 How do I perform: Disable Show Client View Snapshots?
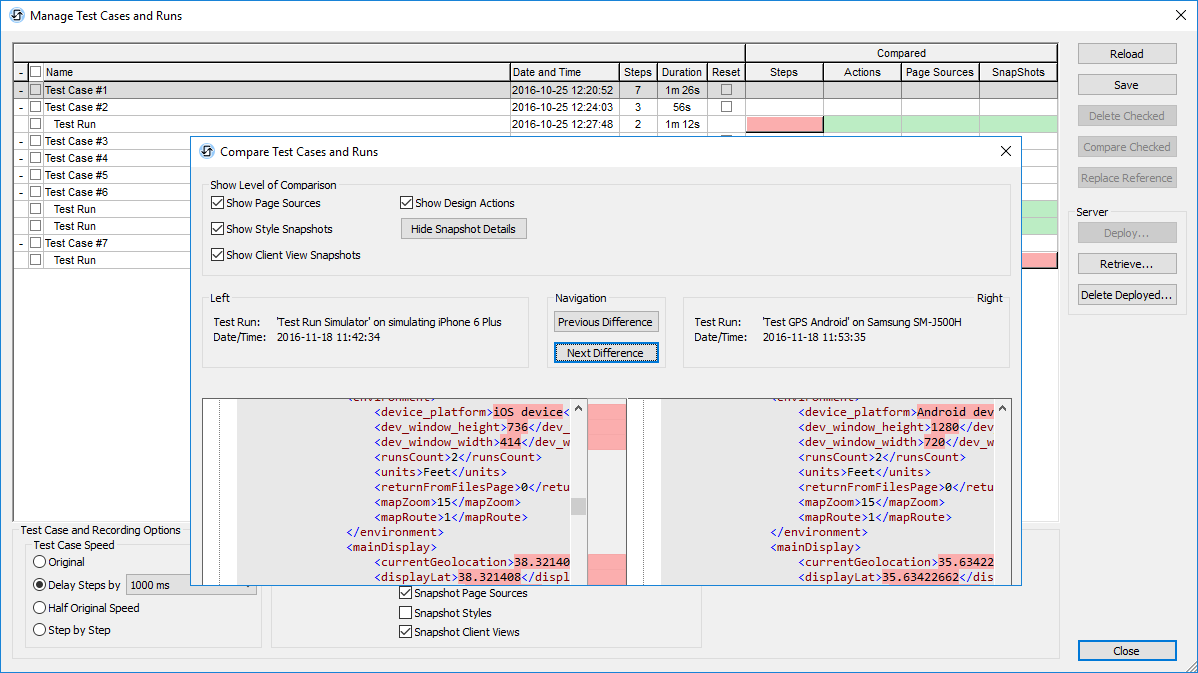click(218, 255)
